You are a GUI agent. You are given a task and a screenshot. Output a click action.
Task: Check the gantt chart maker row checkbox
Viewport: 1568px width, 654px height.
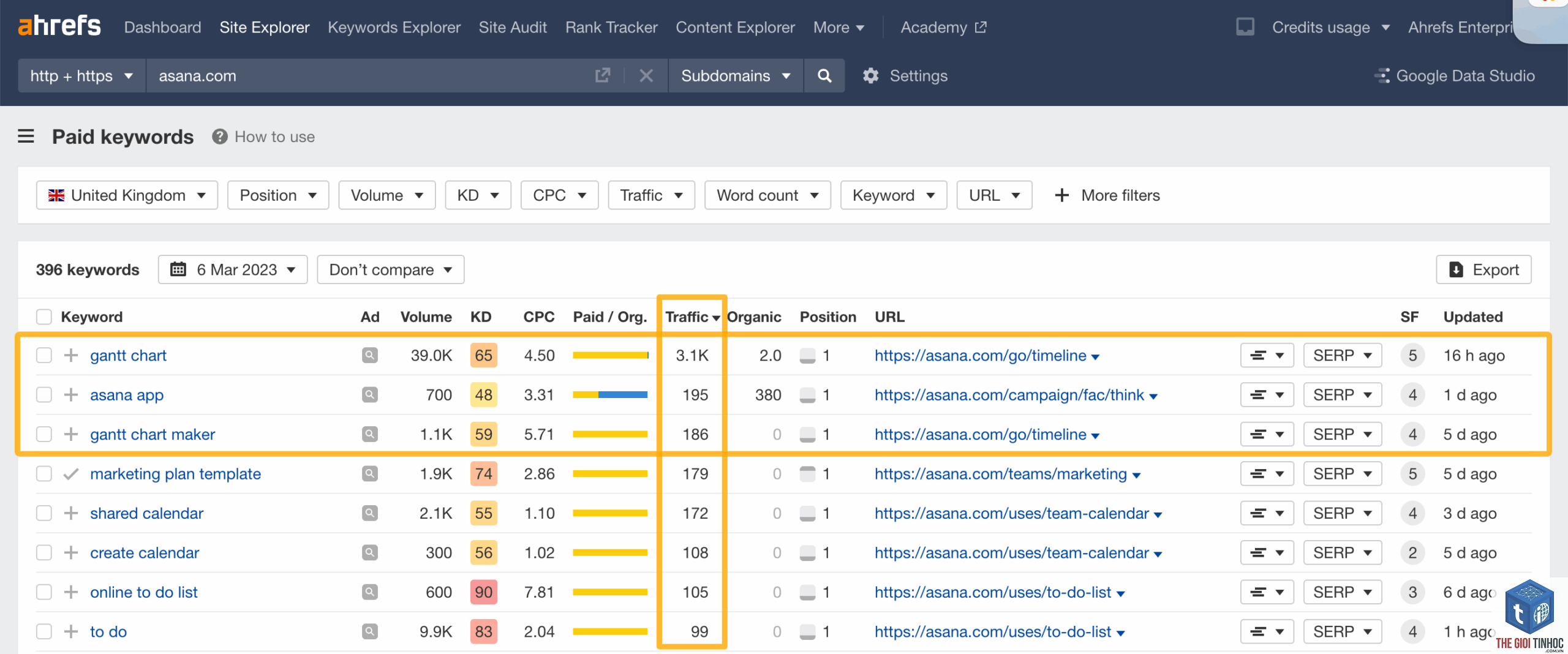pos(44,434)
